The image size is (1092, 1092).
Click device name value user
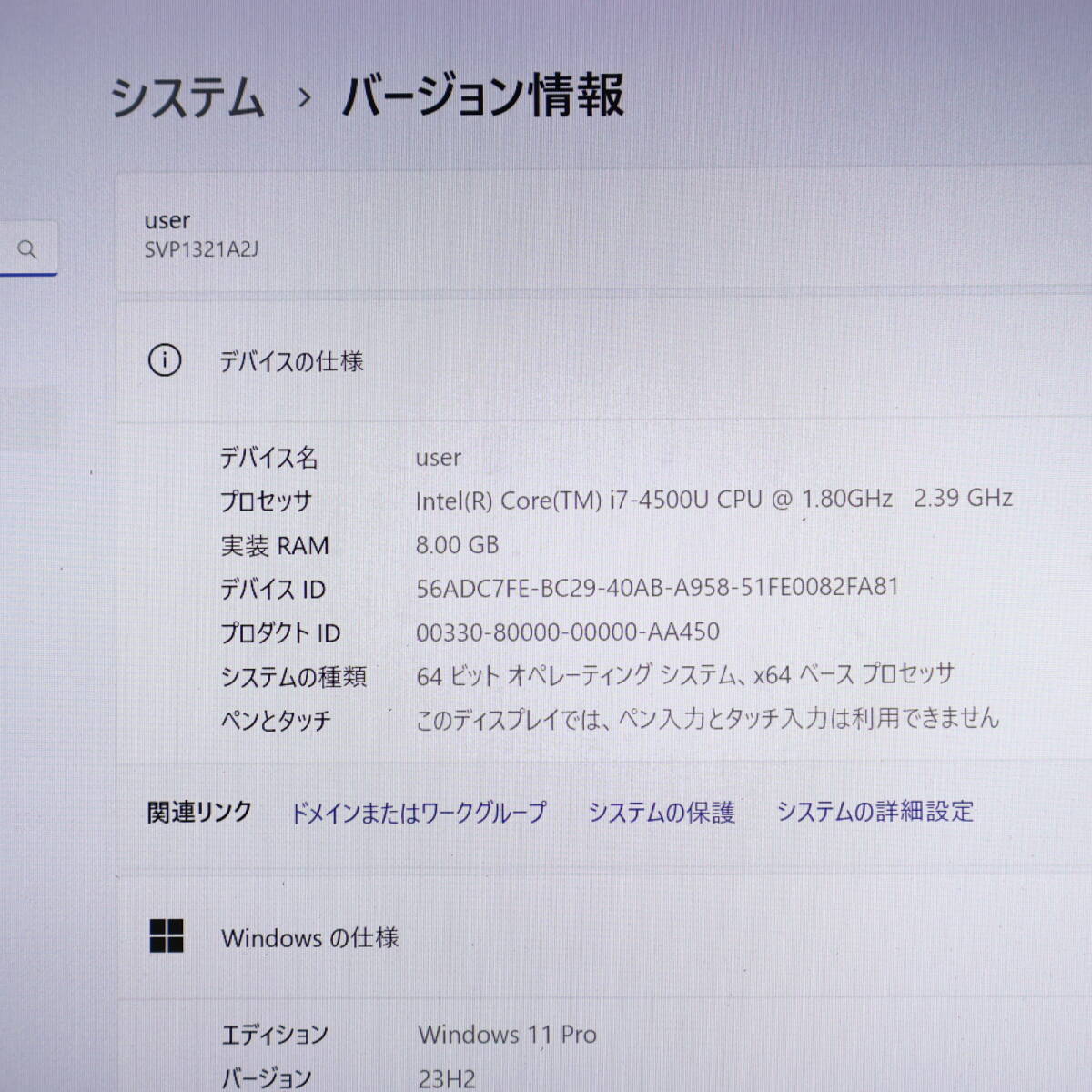pyautogui.click(x=439, y=458)
